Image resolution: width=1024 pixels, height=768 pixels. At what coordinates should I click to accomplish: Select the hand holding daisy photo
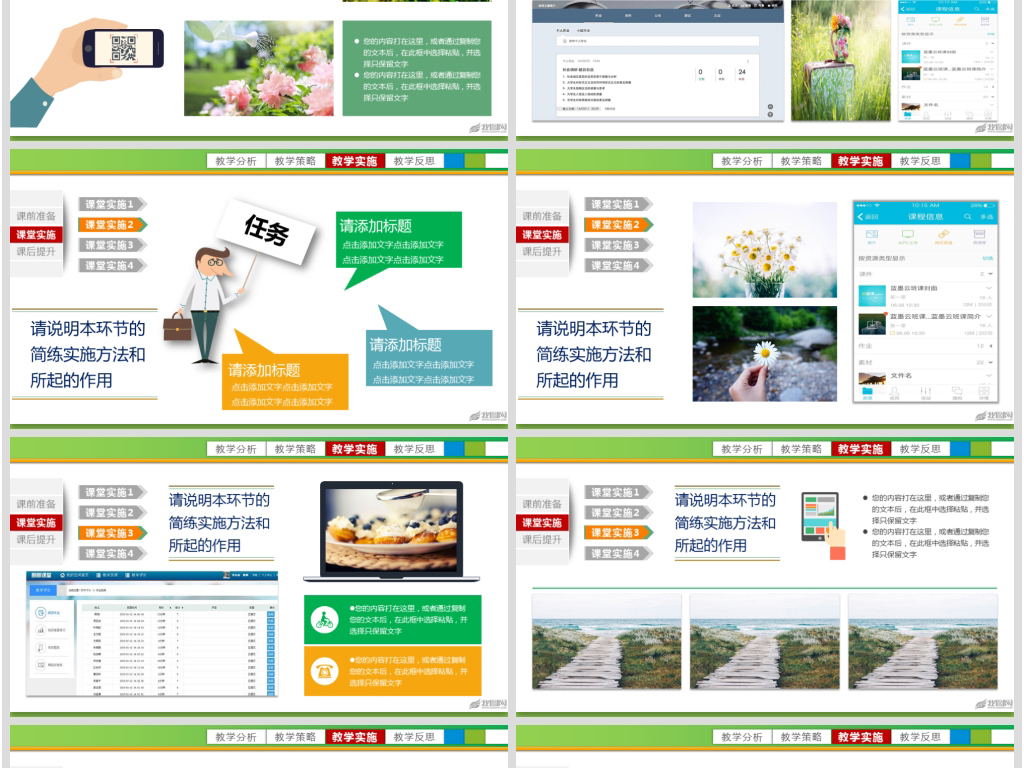pyautogui.click(x=764, y=354)
